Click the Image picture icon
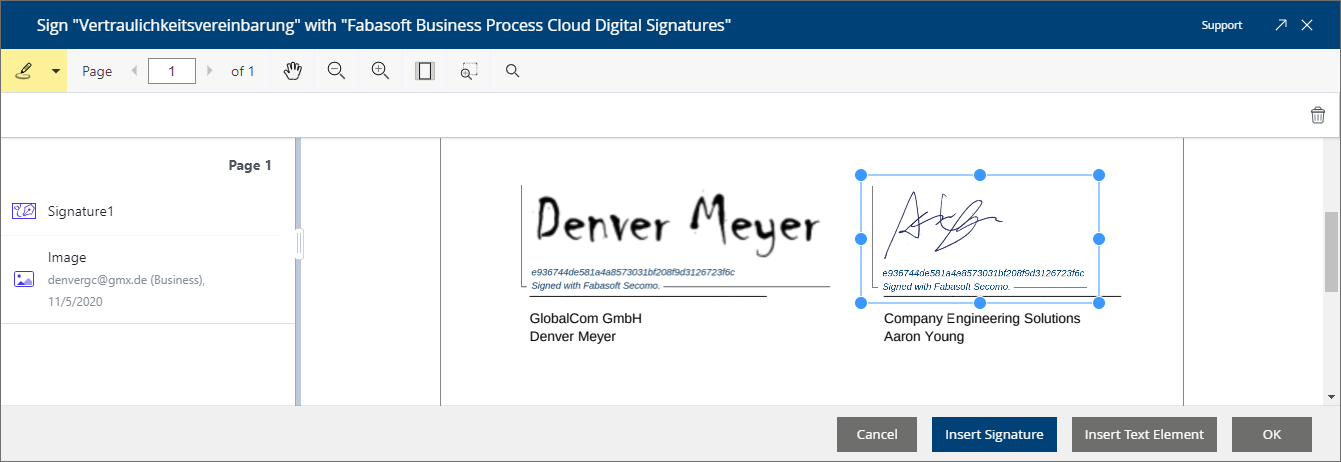1341x462 pixels. 24,279
